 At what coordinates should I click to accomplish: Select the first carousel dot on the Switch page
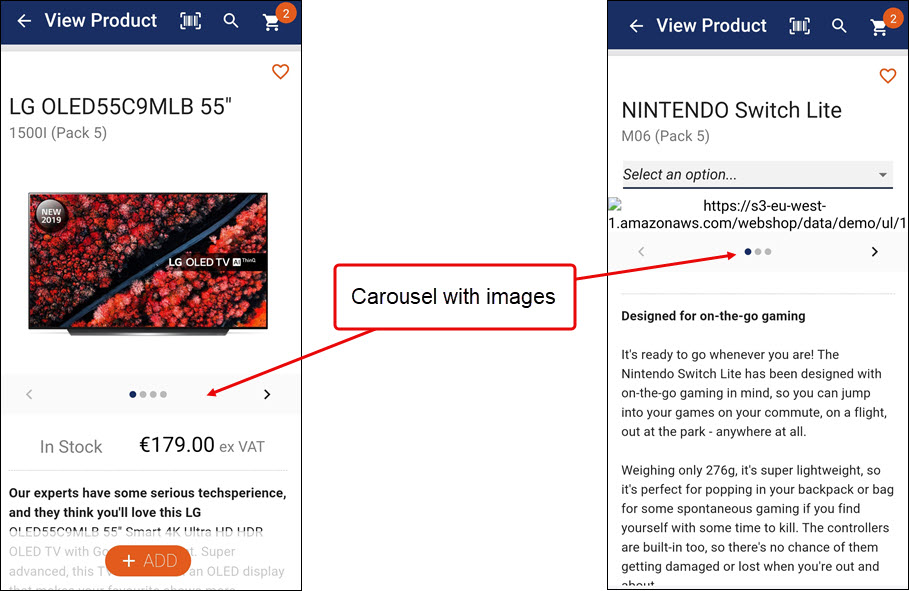pyautogui.click(x=747, y=251)
